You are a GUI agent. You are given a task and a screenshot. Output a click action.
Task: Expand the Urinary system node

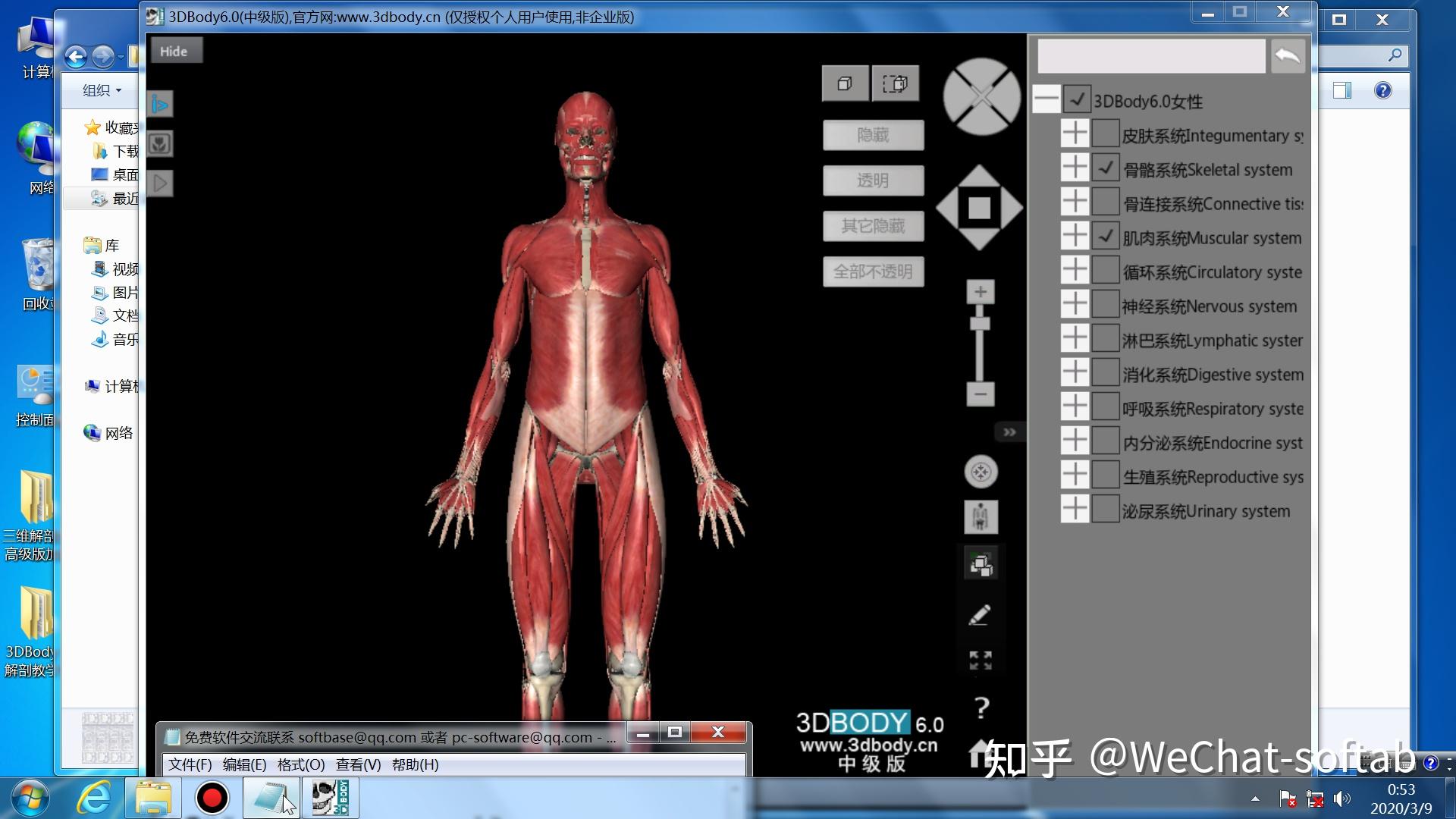click(x=1075, y=509)
